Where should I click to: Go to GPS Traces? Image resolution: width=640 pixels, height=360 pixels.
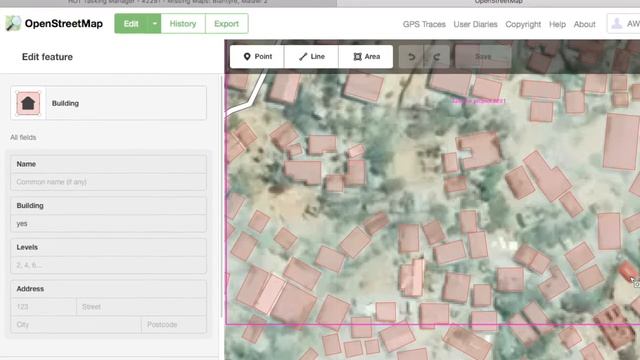click(424, 24)
